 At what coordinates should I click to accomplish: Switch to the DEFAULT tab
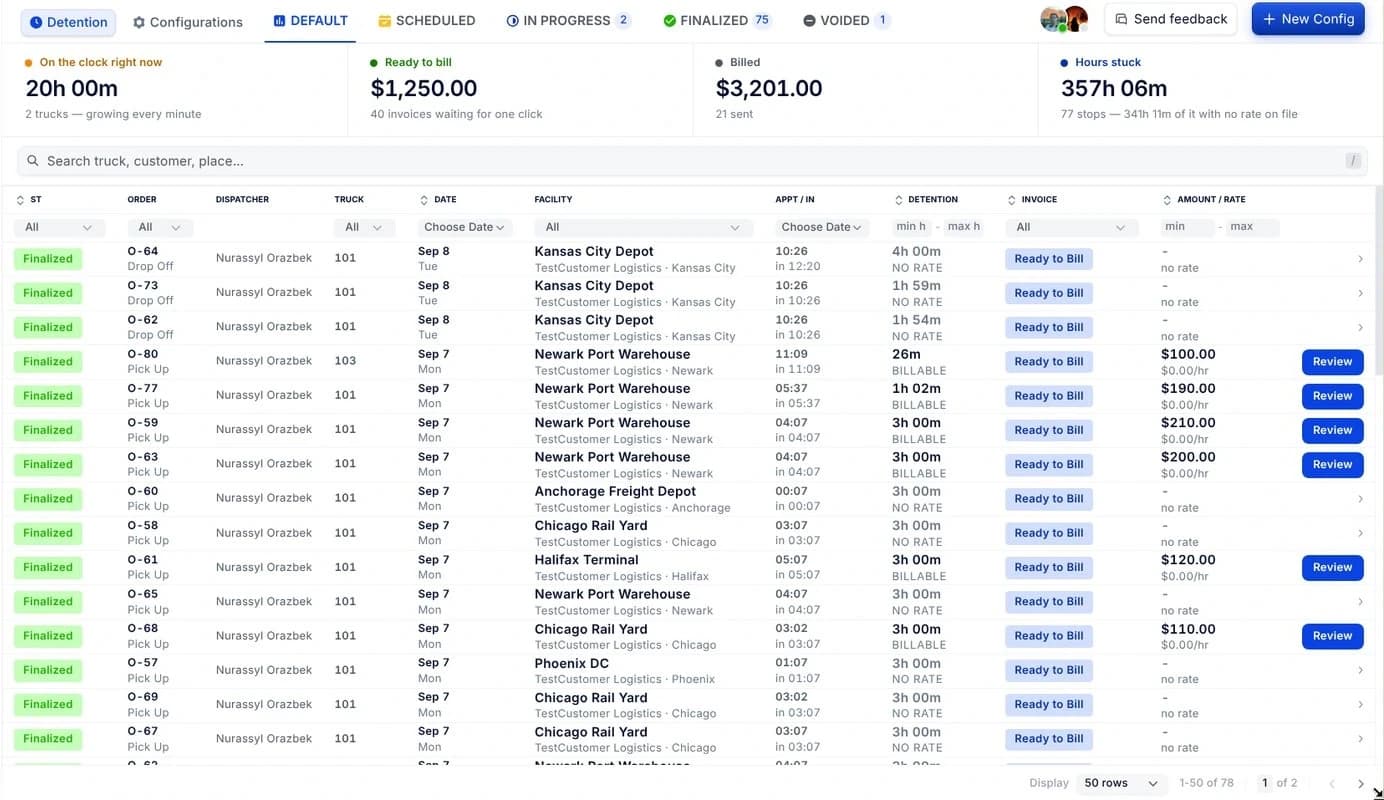pos(310,20)
